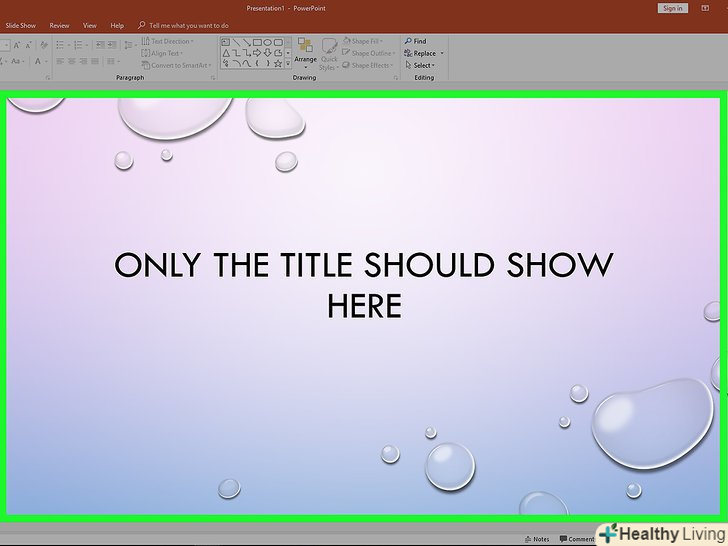Increase font size with the larger A icon

17,45
